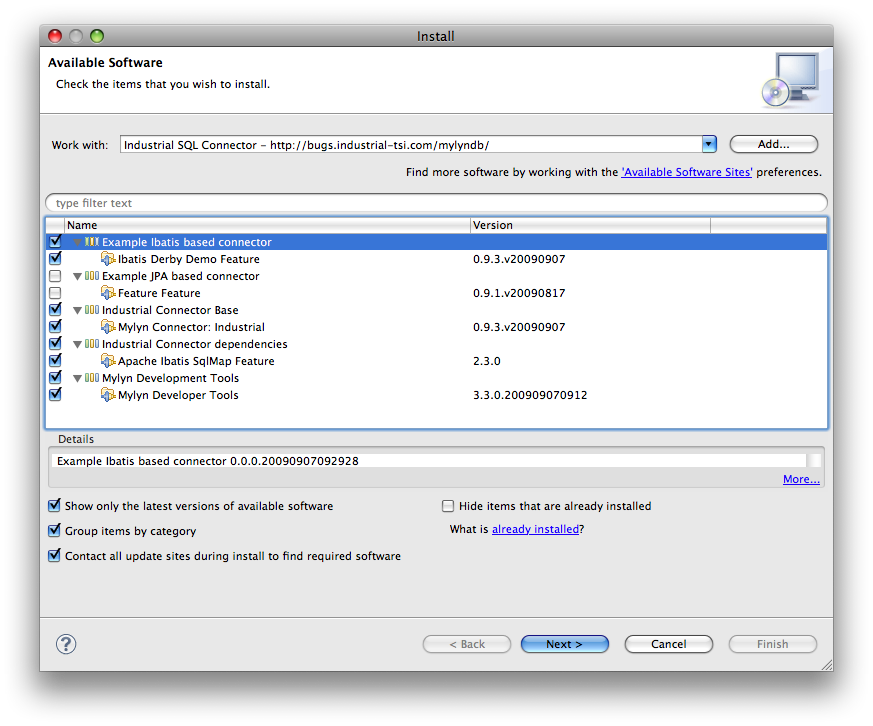Collapse Industrial Connector dependencies node
873x726 pixels.
coord(77,344)
